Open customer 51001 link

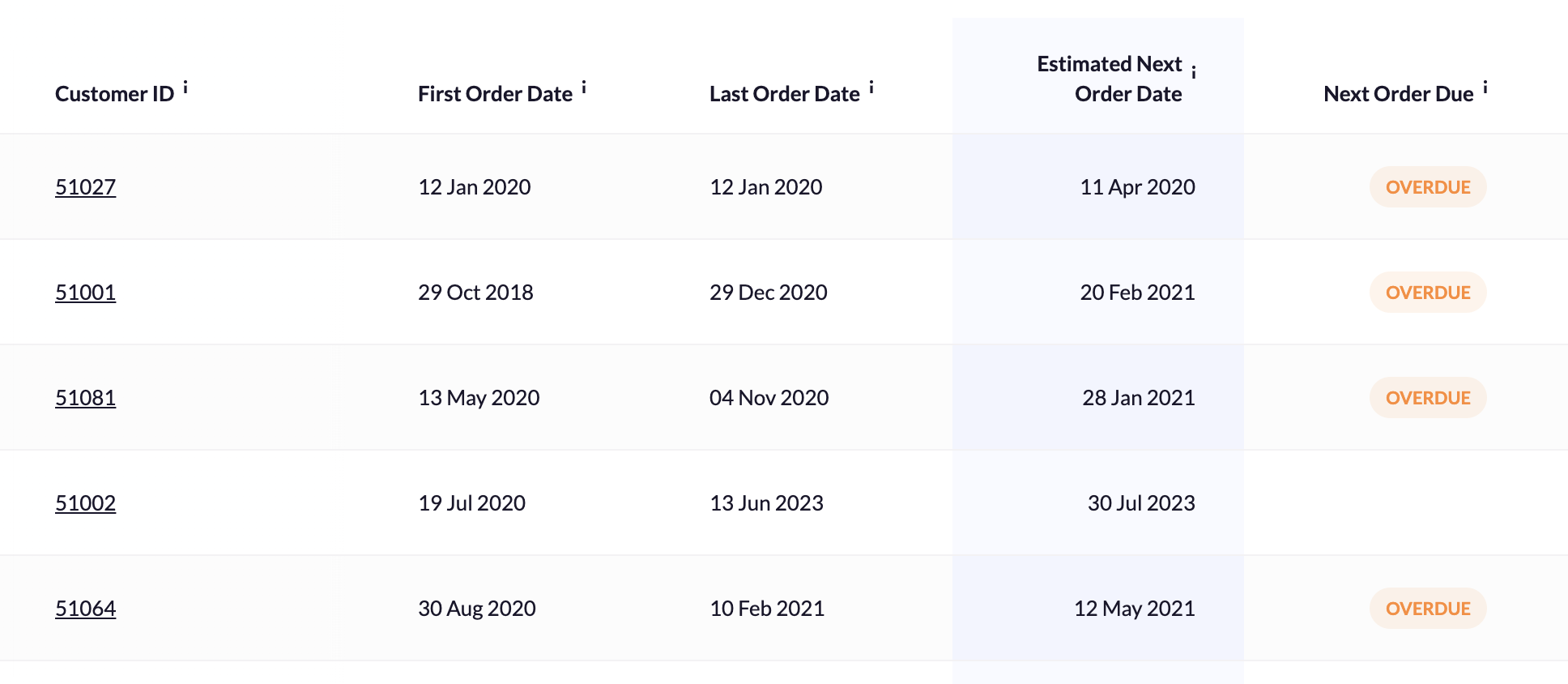pyautogui.click(x=85, y=293)
